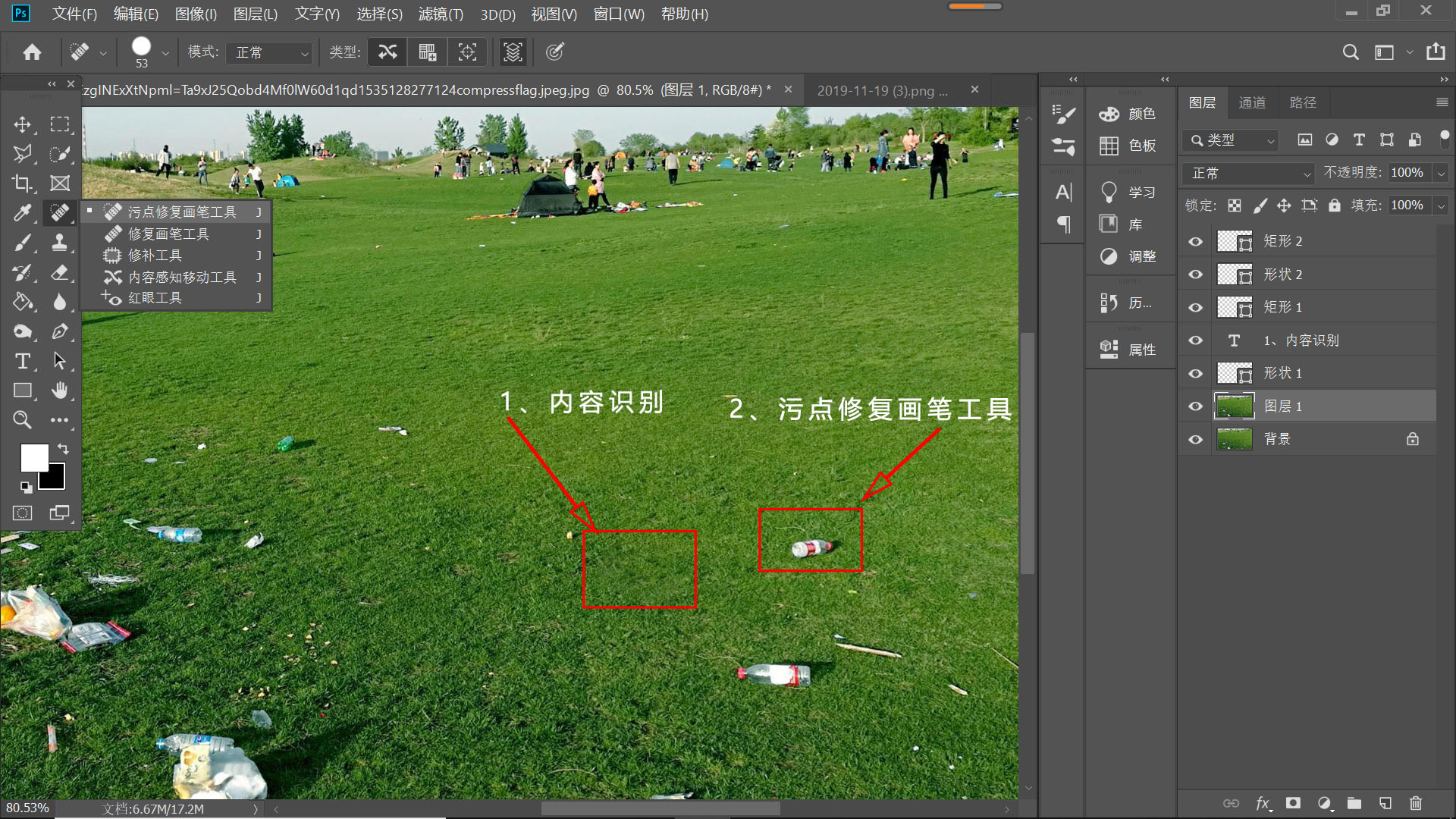
Task: Select the Brush tool
Action: click(x=22, y=243)
